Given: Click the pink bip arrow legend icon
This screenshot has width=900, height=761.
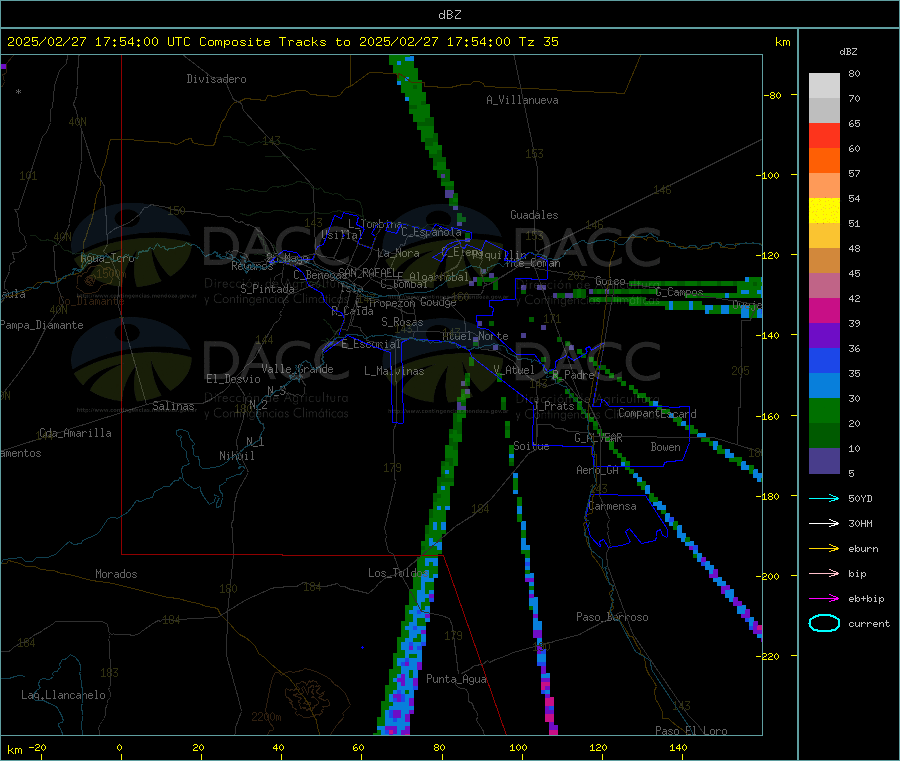Looking at the screenshot, I should 824,573.
